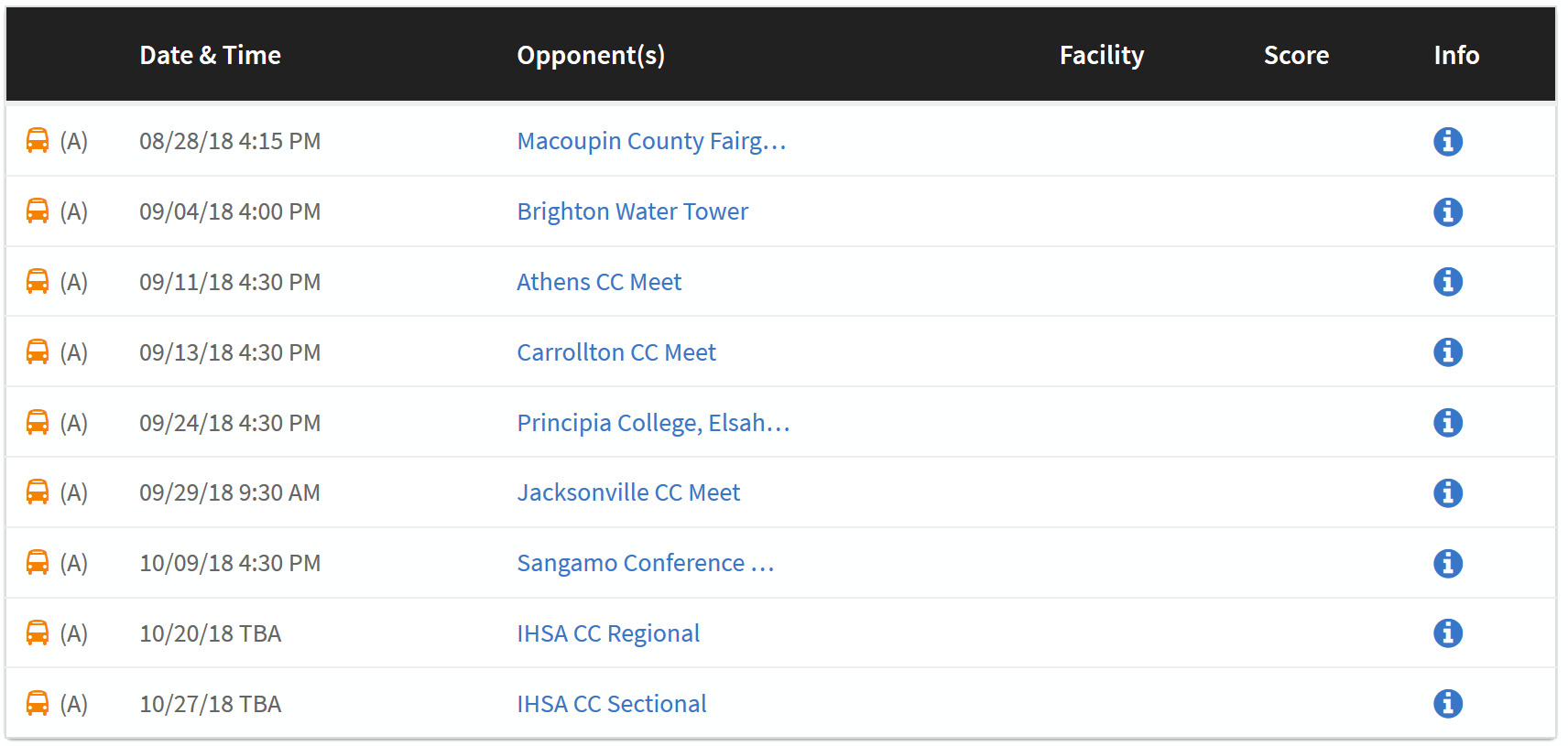Show info icon for Sangamo Conference row
Image resolution: width=1568 pixels, height=746 pixels.
pos(1447,564)
